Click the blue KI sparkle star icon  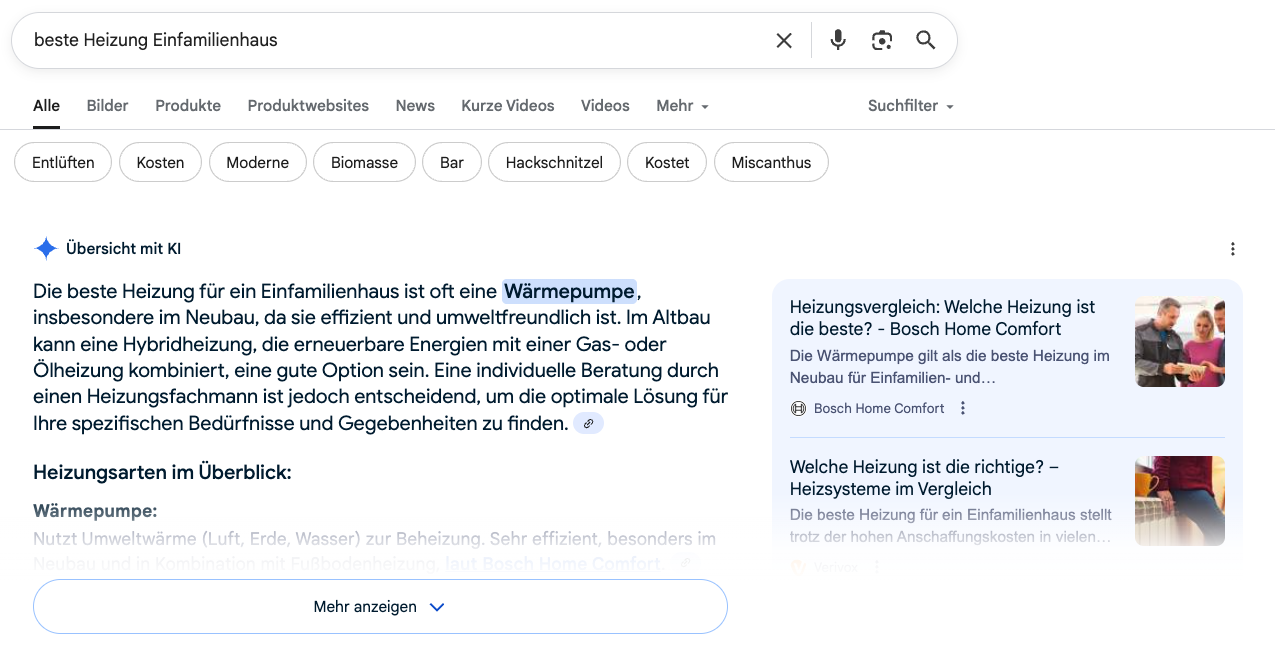click(x=46, y=249)
